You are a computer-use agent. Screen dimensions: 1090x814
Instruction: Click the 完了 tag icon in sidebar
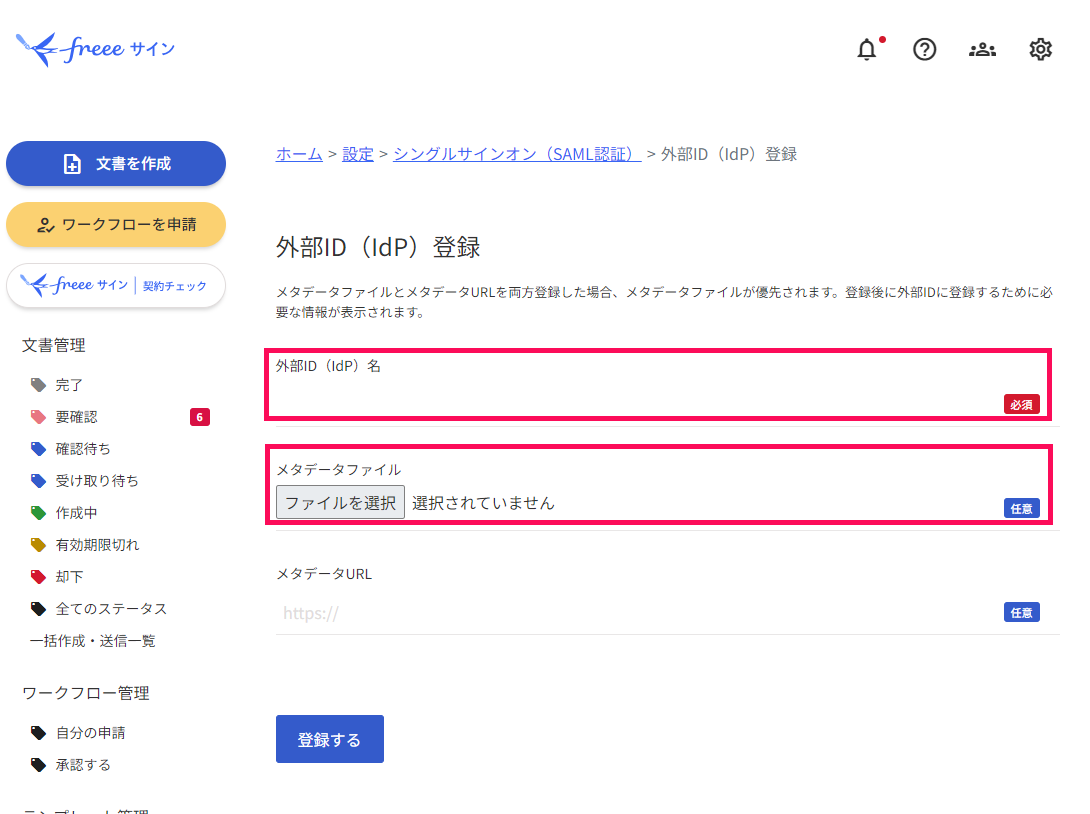(x=39, y=385)
